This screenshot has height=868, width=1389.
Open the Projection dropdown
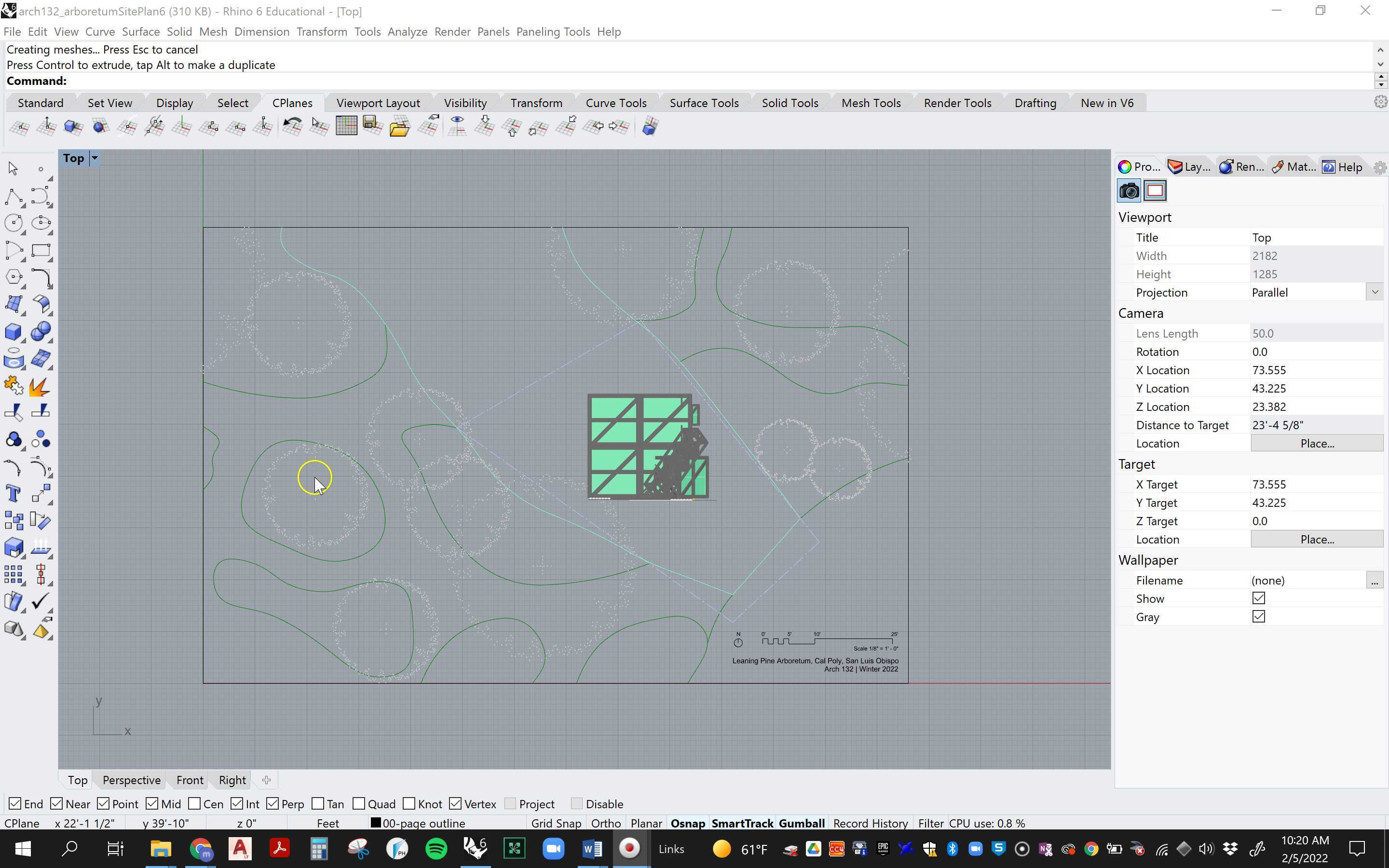1375,292
